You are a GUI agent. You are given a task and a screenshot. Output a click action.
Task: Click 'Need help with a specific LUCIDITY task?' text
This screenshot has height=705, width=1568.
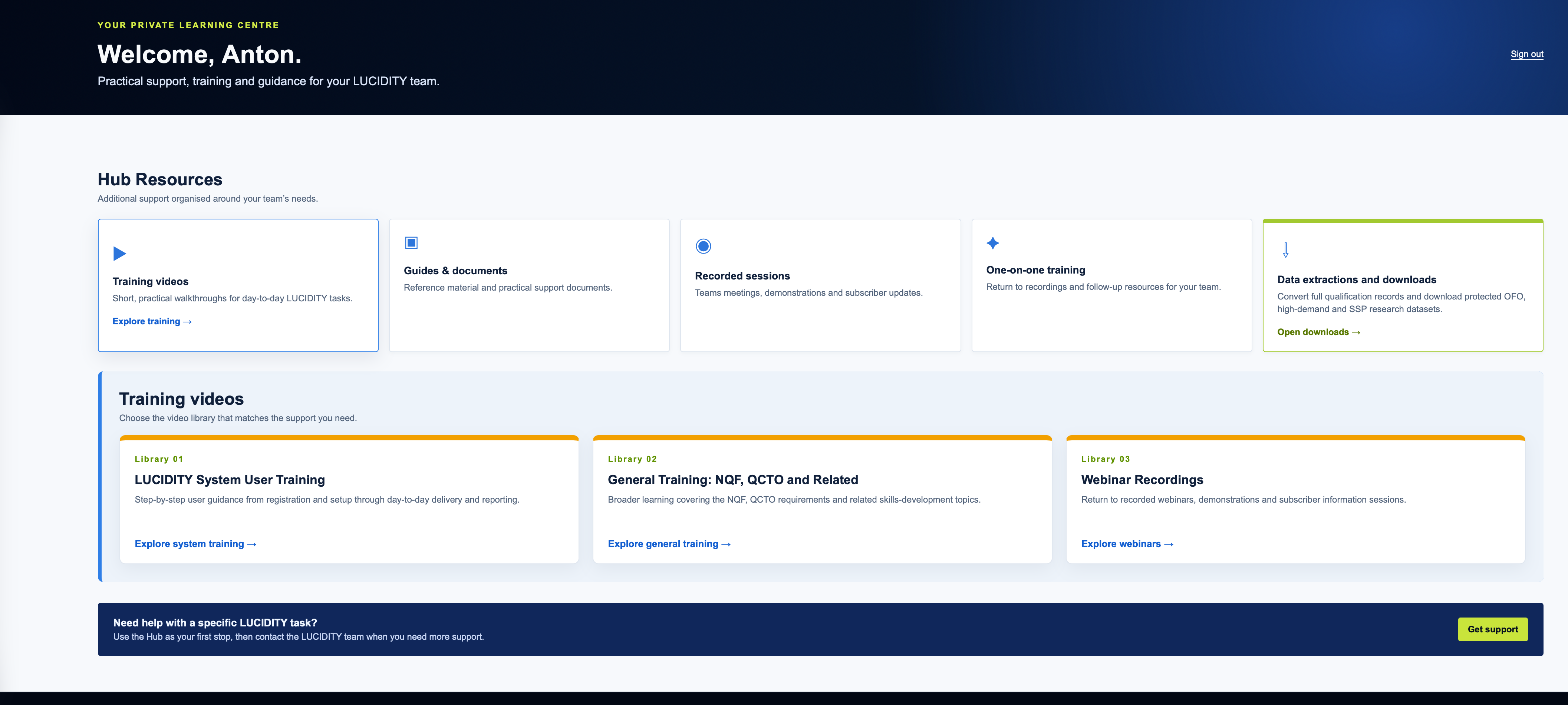coord(215,623)
